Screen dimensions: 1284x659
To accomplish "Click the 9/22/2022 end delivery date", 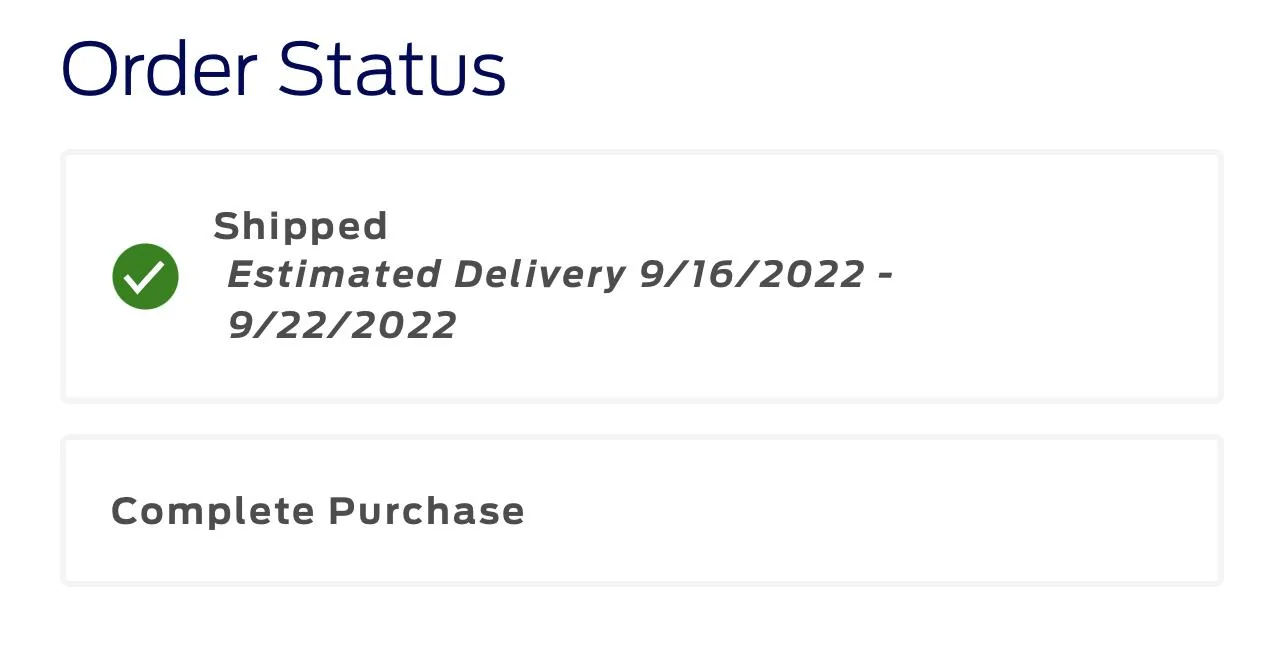I will [342, 325].
